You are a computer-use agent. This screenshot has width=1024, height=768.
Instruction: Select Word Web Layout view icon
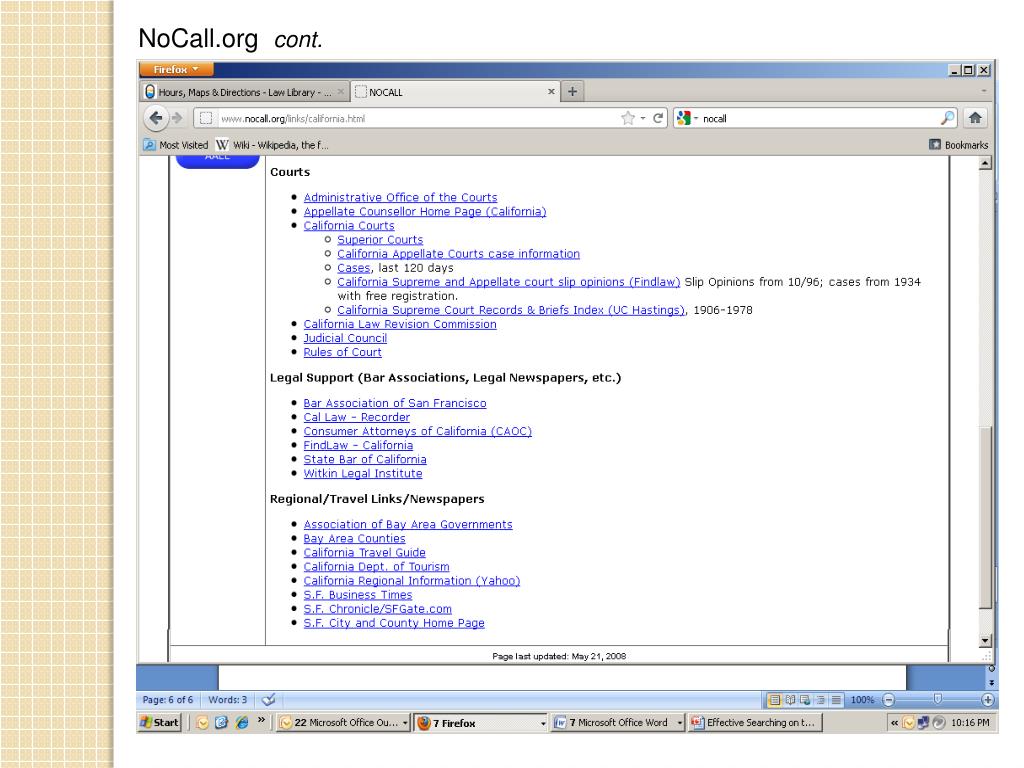tap(805, 700)
